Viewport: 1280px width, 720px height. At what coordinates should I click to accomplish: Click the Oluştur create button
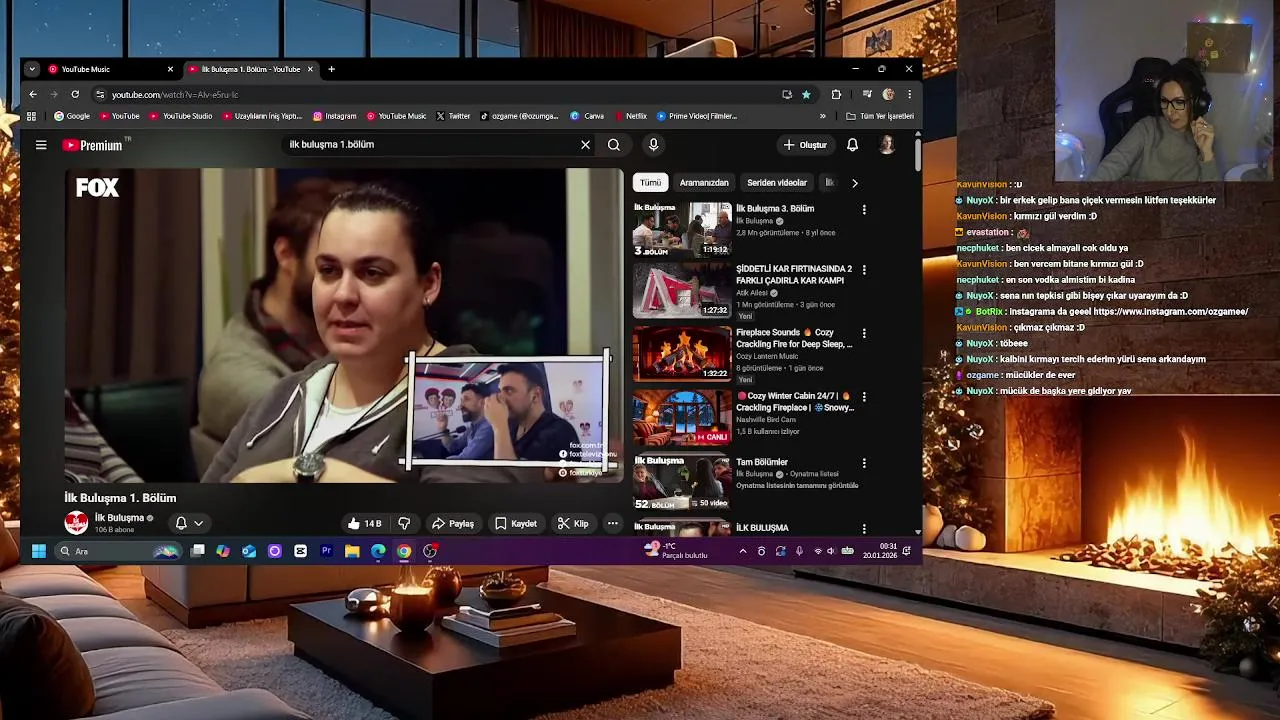[805, 145]
